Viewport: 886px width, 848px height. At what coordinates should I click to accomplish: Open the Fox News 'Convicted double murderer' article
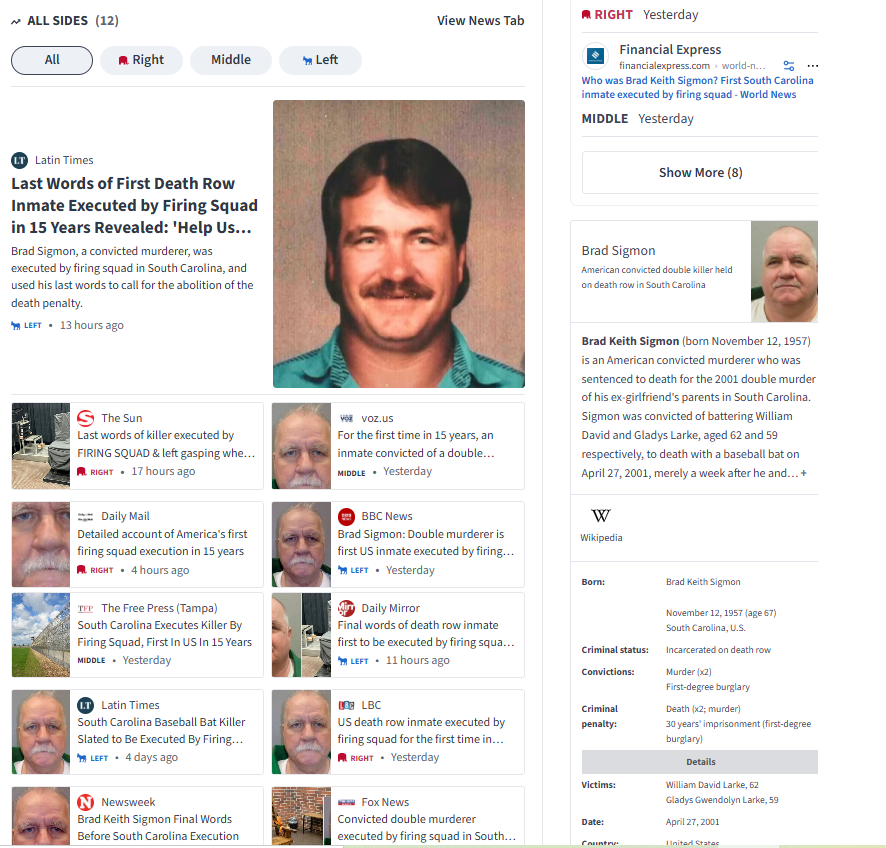click(427, 828)
